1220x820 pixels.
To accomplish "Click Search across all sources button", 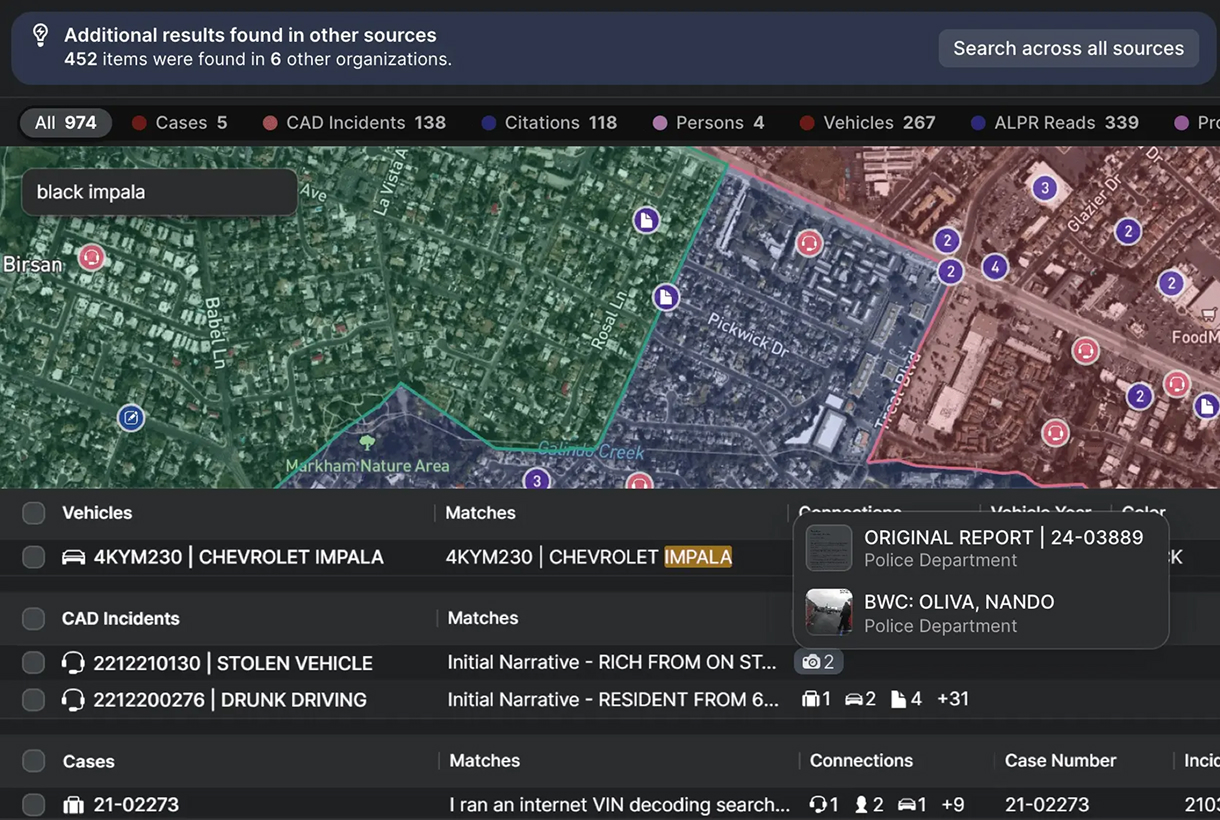I will click(1068, 48).
